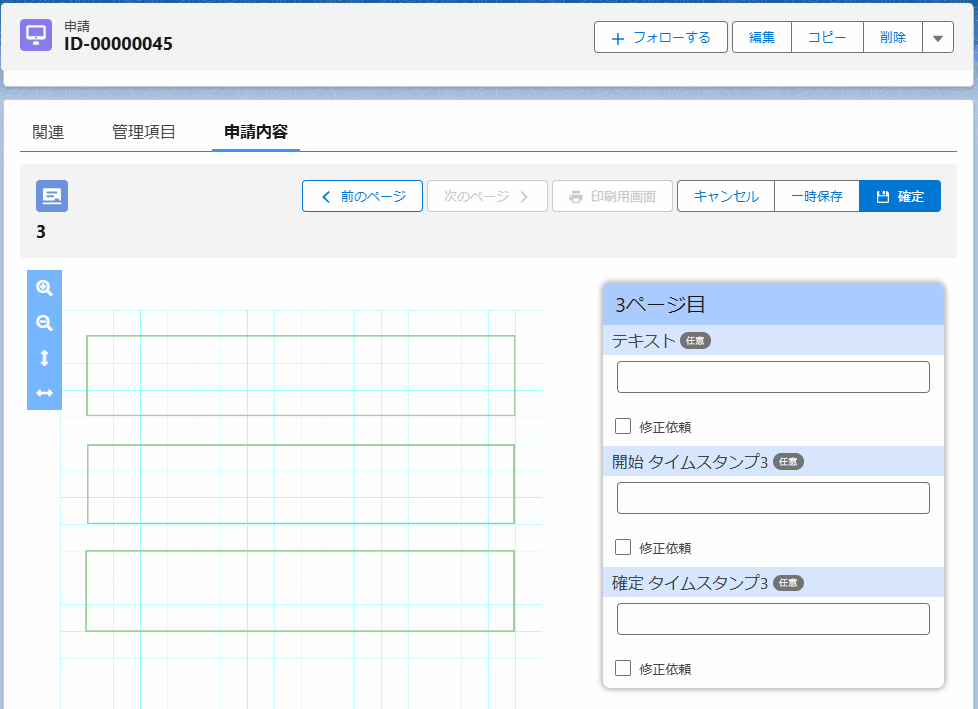Click the コピー button
978x709 pixels.
[827, 37]
